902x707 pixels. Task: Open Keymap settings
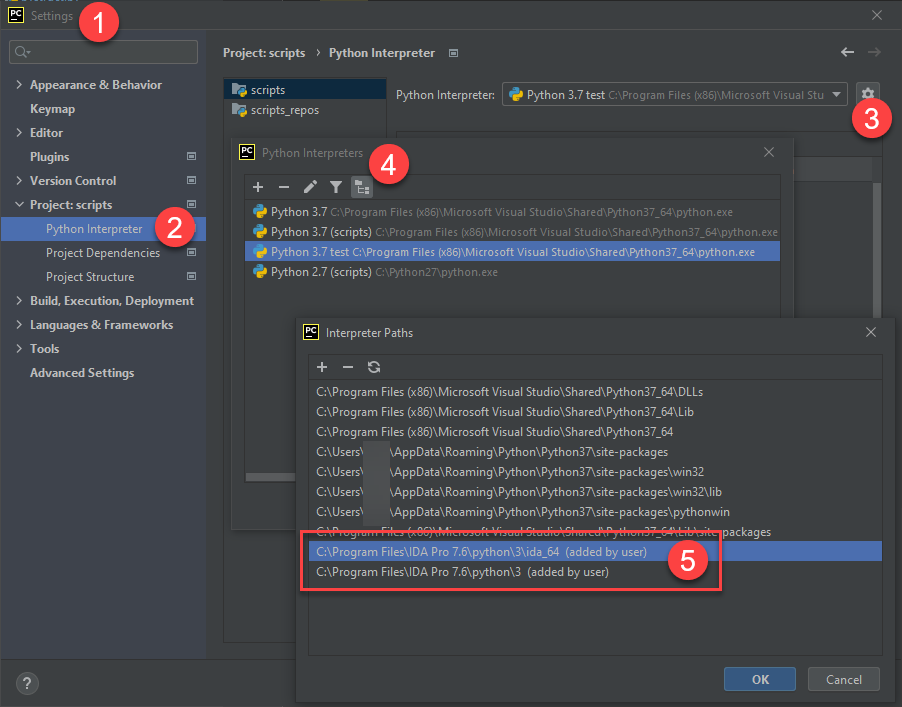coord(52,109)
